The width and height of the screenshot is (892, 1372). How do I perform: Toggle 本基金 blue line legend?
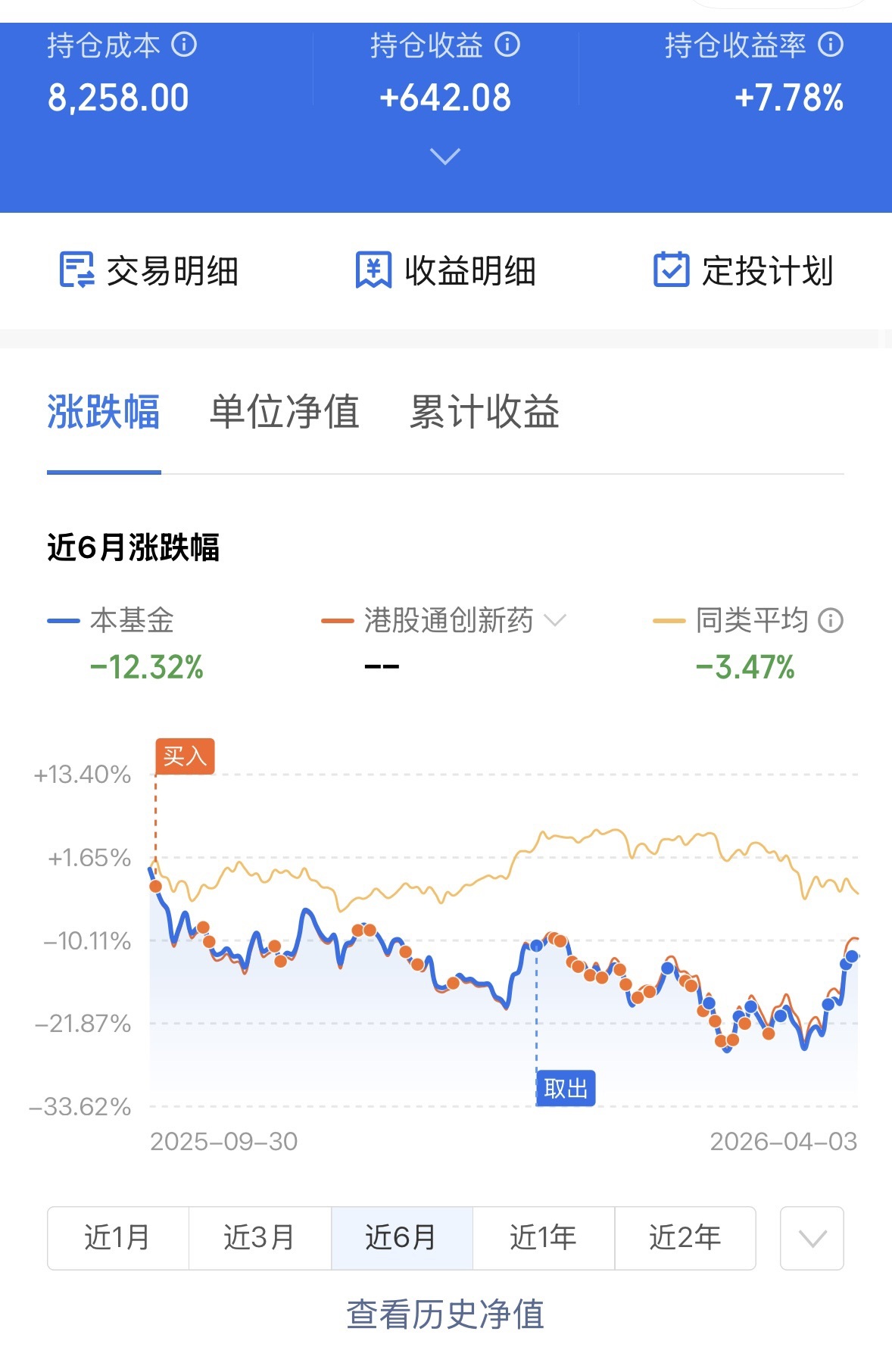(x=111, y=621)
